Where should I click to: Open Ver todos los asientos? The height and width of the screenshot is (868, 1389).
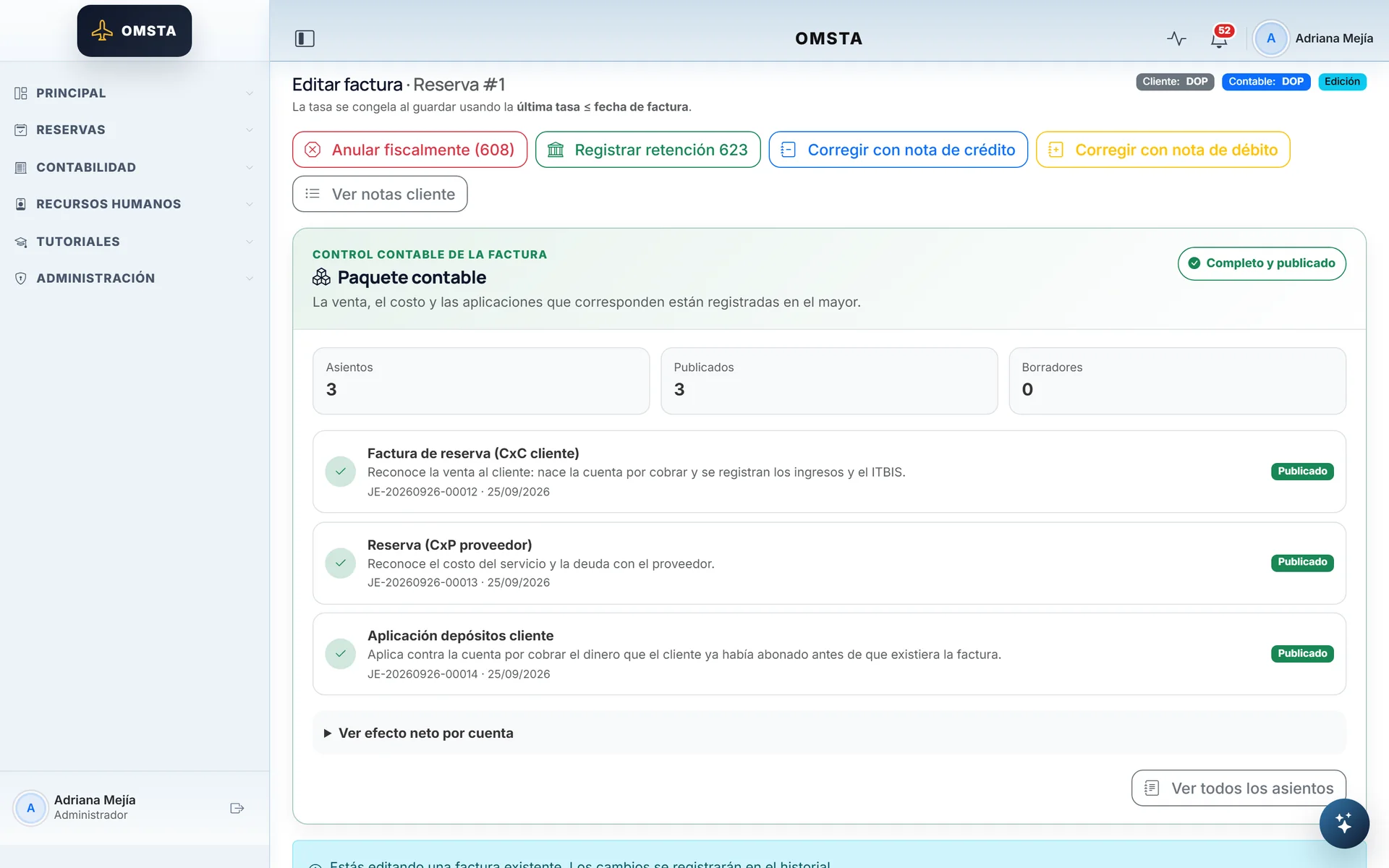pyautogui.click(x=1239, y=788)
